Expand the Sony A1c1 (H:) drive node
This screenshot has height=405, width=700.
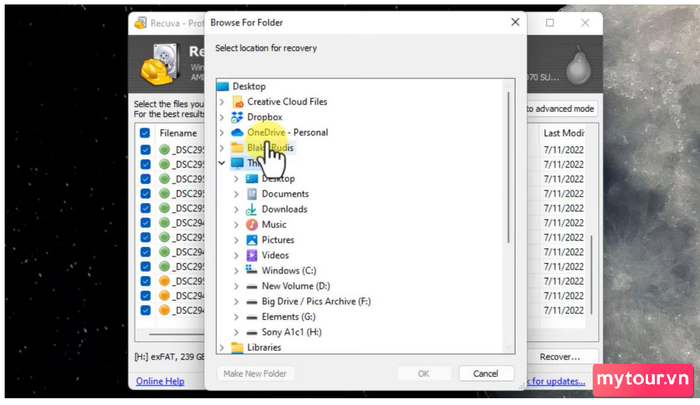236,332
